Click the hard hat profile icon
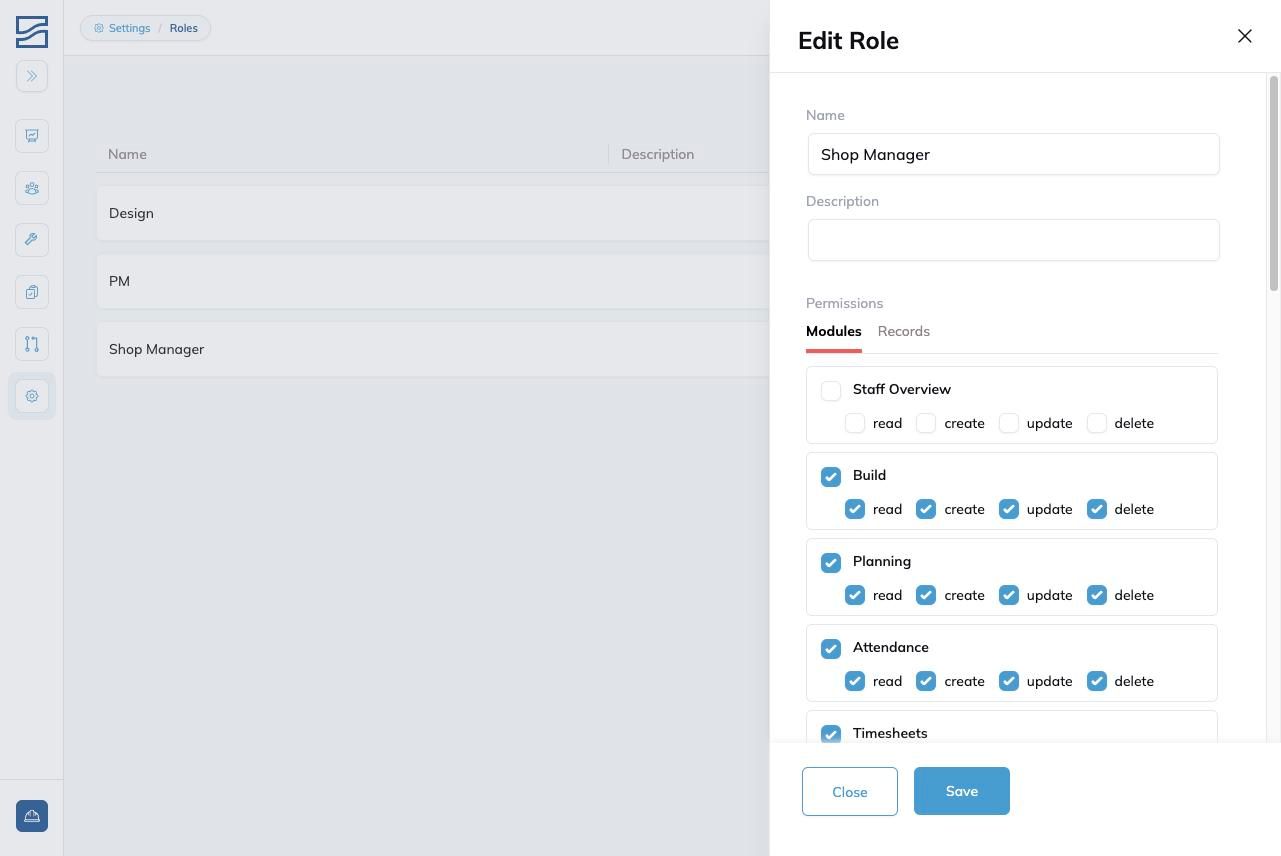Viewport: 1281px width, 856px height. point(32,816)
